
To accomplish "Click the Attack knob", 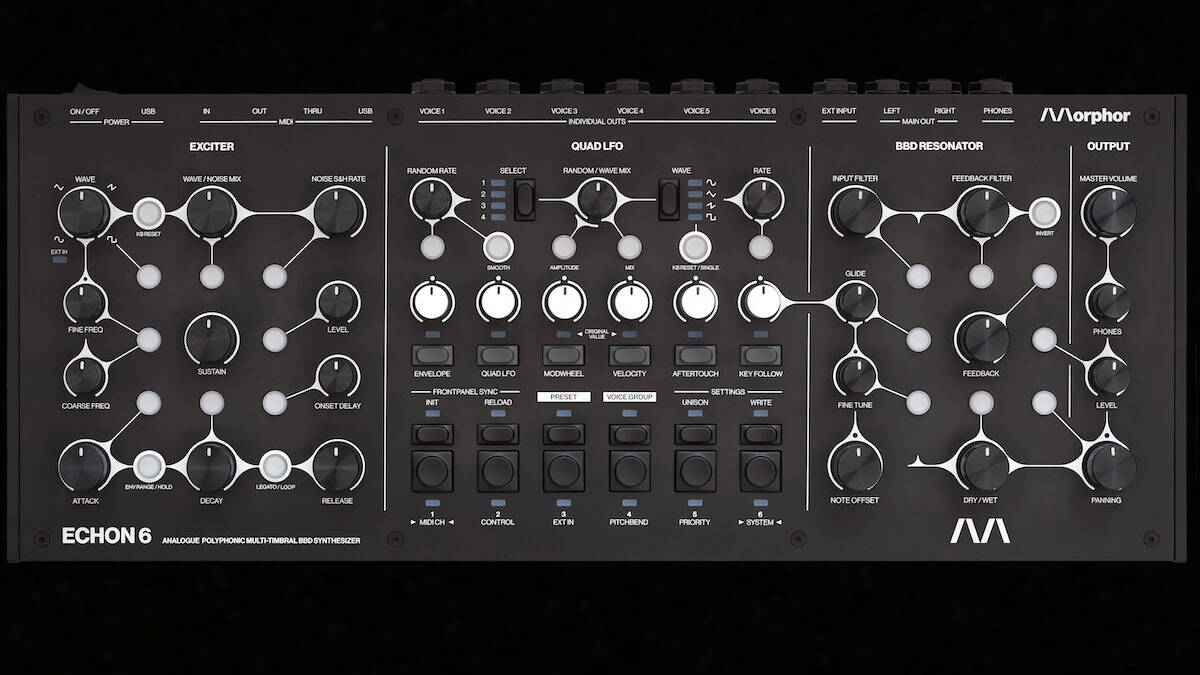I will (83, 467).
